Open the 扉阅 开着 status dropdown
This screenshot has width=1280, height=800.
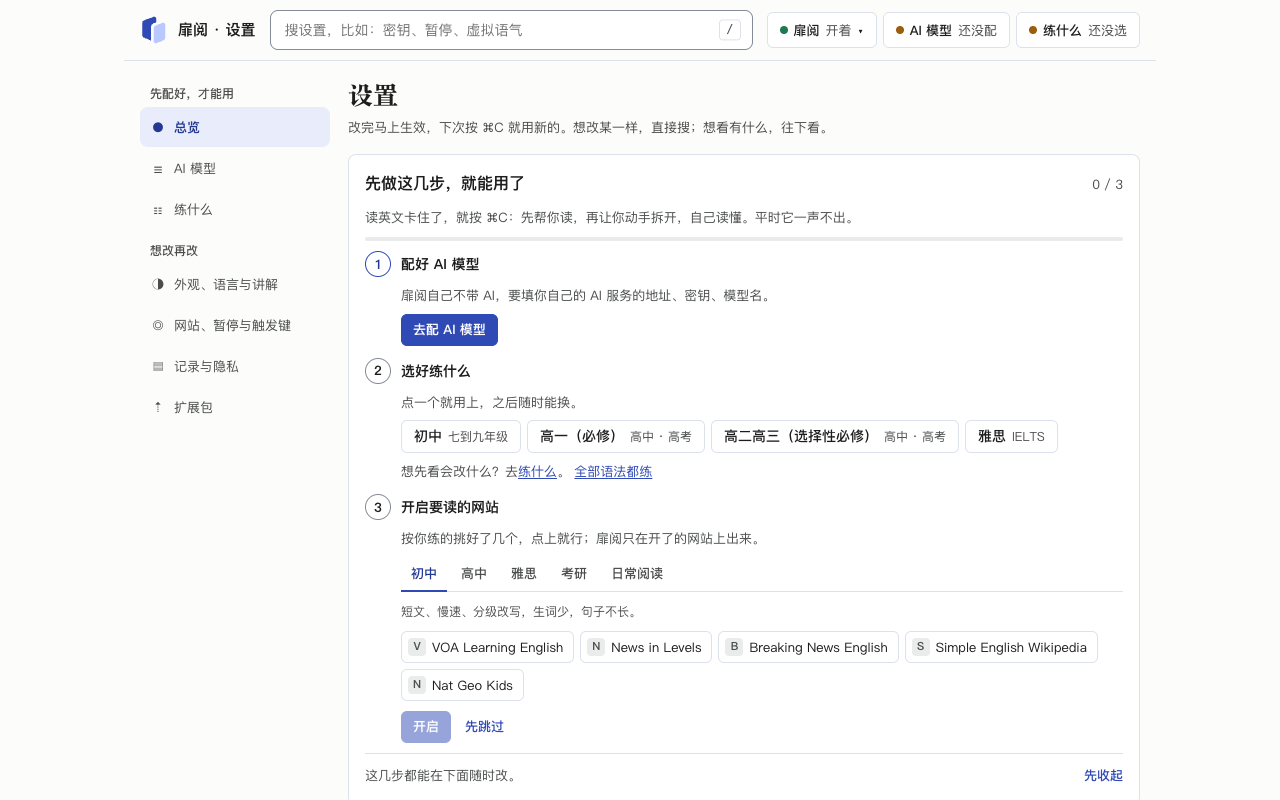[x=822, y=30]
